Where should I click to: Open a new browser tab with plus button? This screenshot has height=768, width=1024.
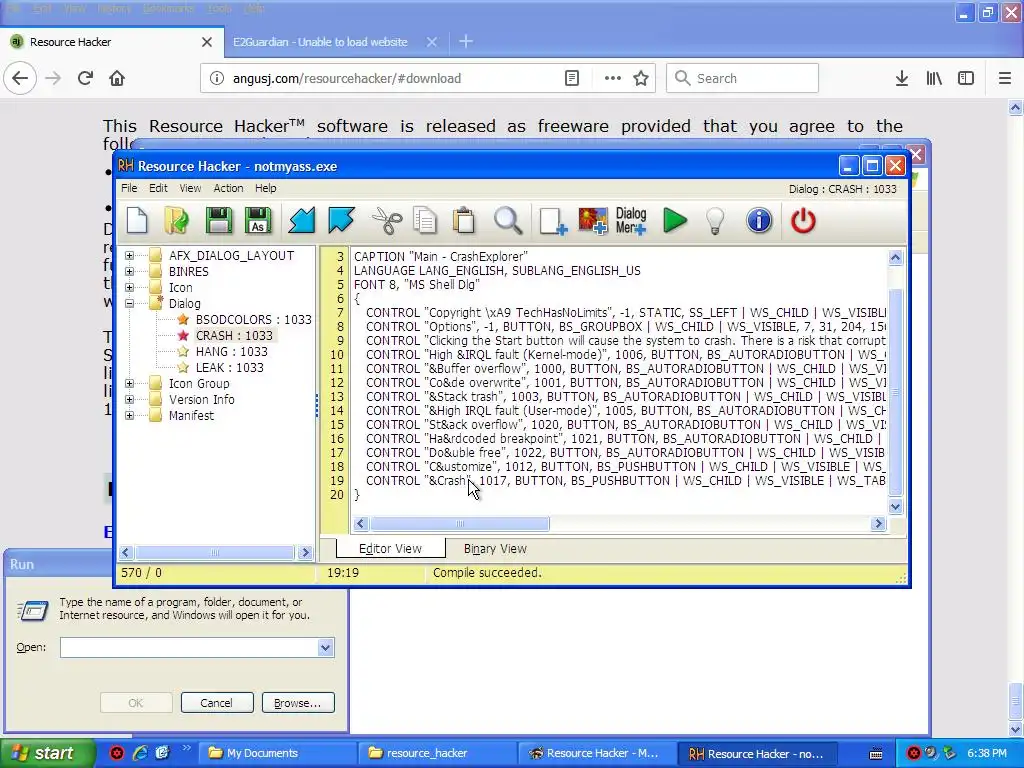pyautogui.click(x=466, y=42)
